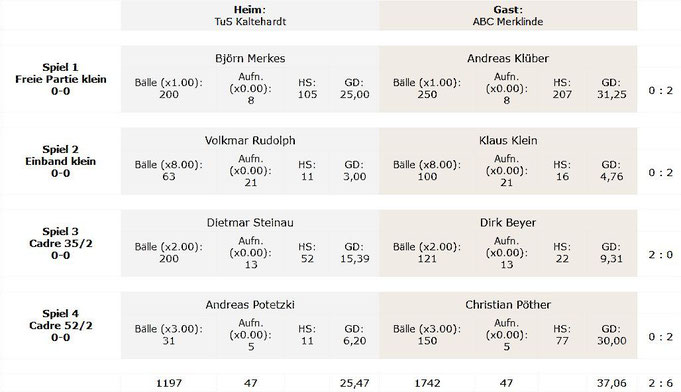Viewport: 681px width, 392px height.
Task: Click guest overall average 37,06
Action: point(612,383)
